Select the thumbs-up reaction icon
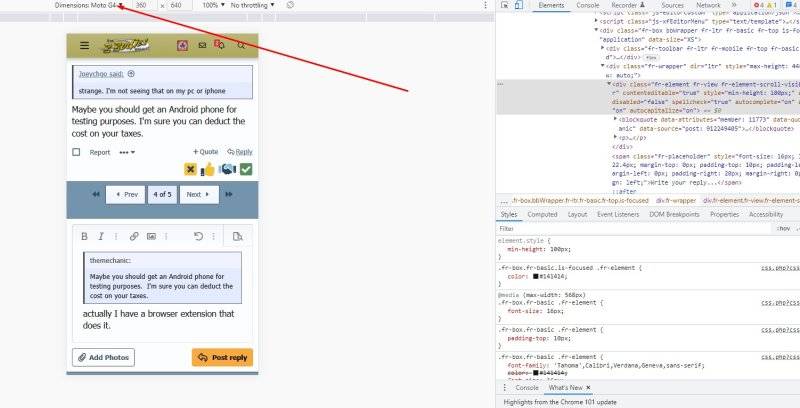This screenshot has height=408, width=800. (x=208, y=169)
